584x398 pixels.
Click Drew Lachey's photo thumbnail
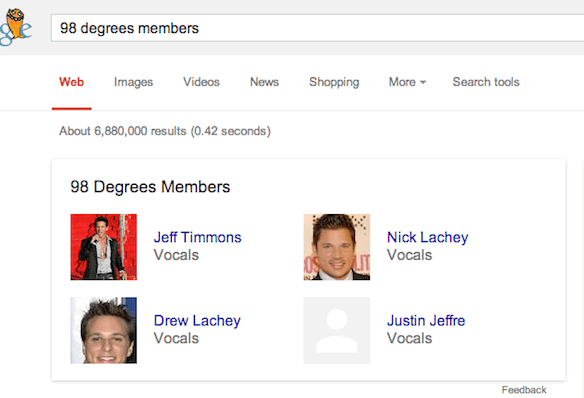click(x=104, y=330)
